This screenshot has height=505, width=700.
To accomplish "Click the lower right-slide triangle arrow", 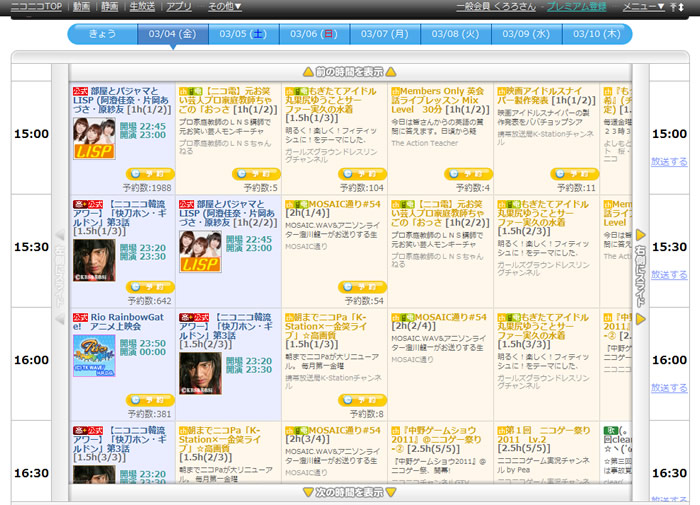I will point(641,319).
